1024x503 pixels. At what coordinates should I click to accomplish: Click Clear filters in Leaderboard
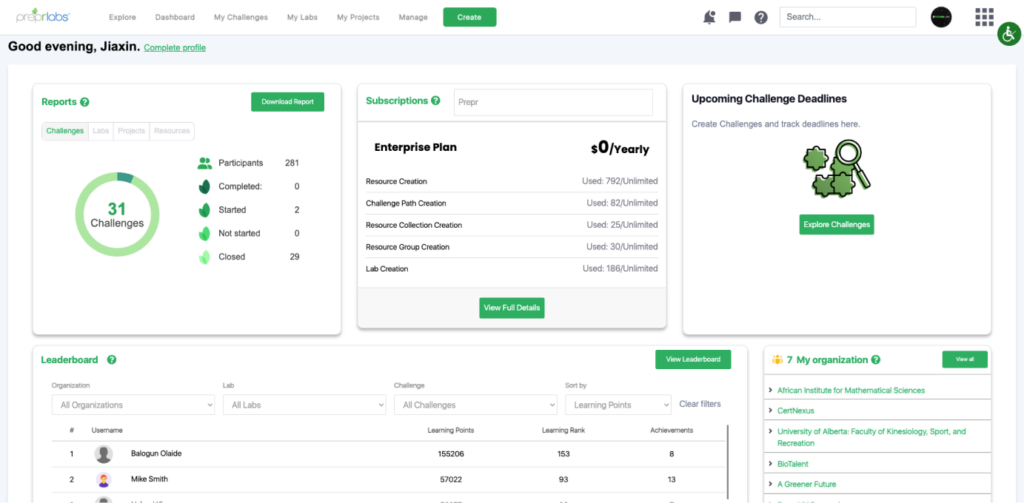(700, 404)
